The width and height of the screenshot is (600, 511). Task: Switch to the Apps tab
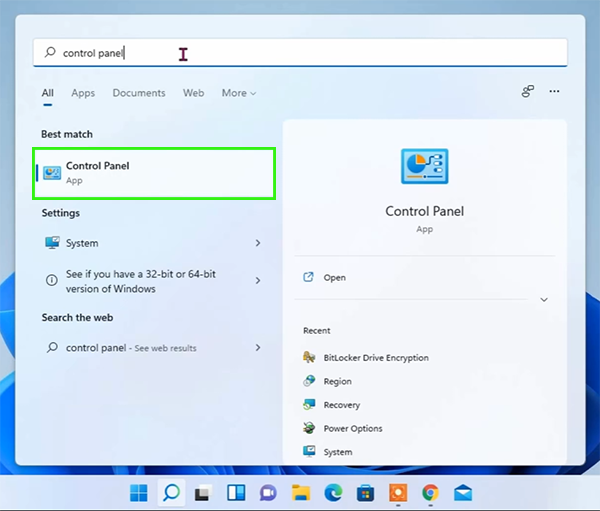(83, 93)
